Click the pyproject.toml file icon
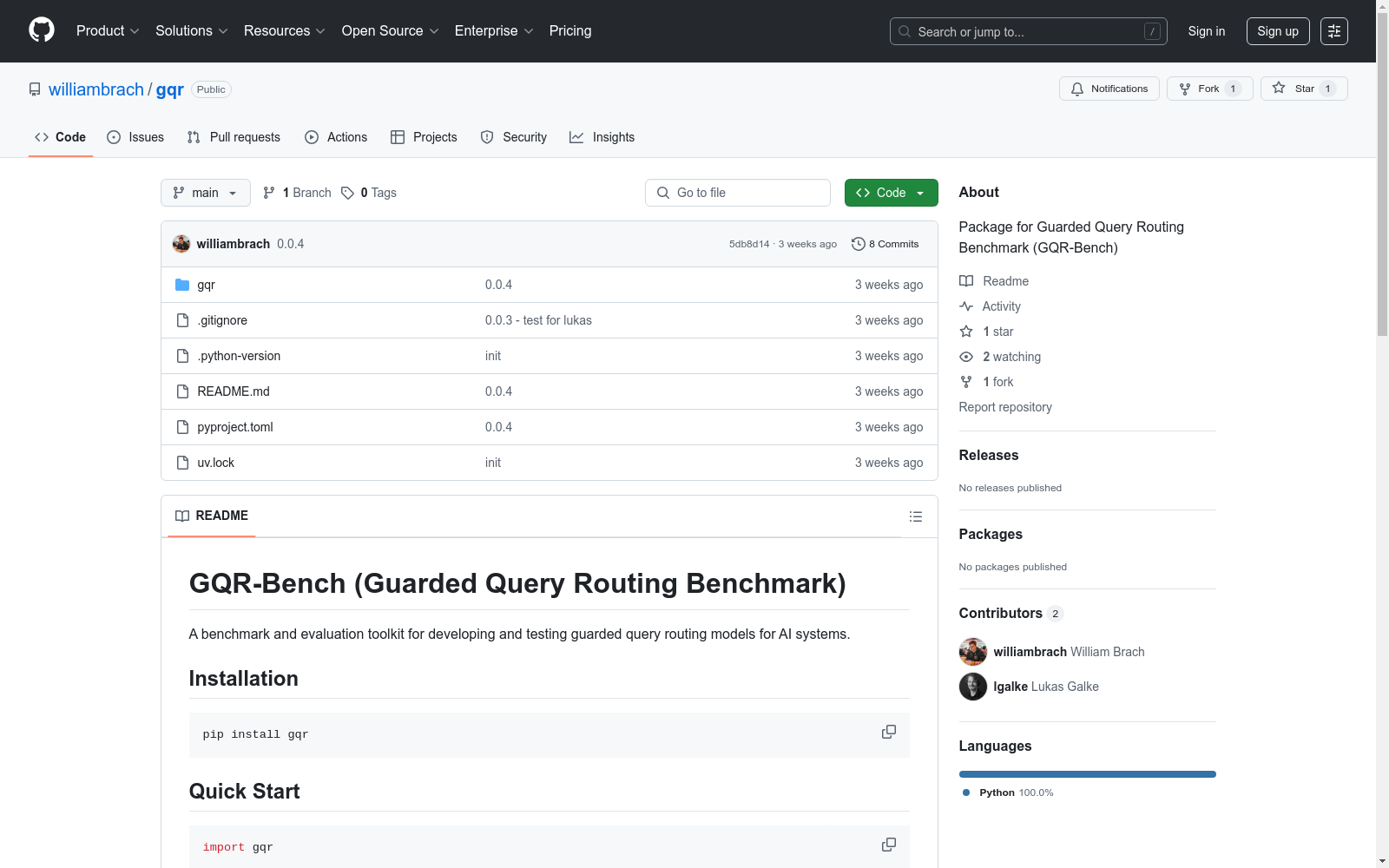This screenshot has width=1389, height=868. [x=182, y=427]
